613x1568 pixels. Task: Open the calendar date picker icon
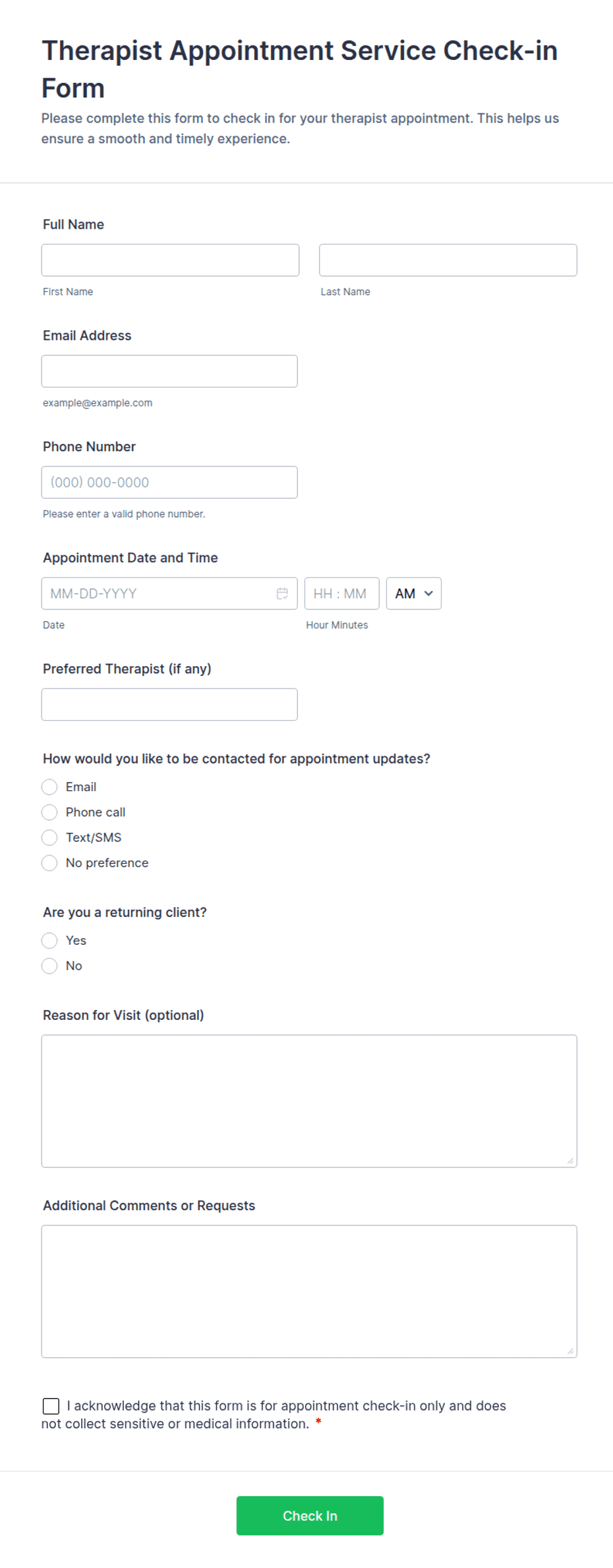click(282, 594)
